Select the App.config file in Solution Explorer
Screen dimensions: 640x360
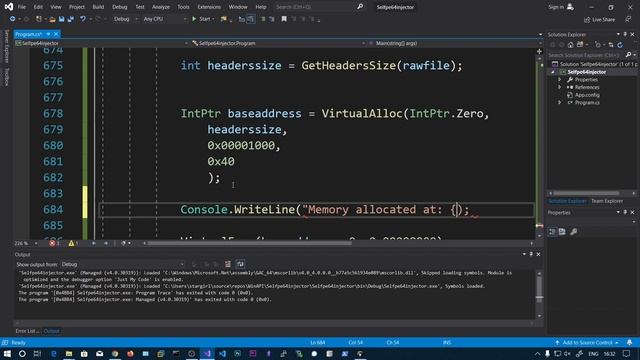click(x=587, y=95)
